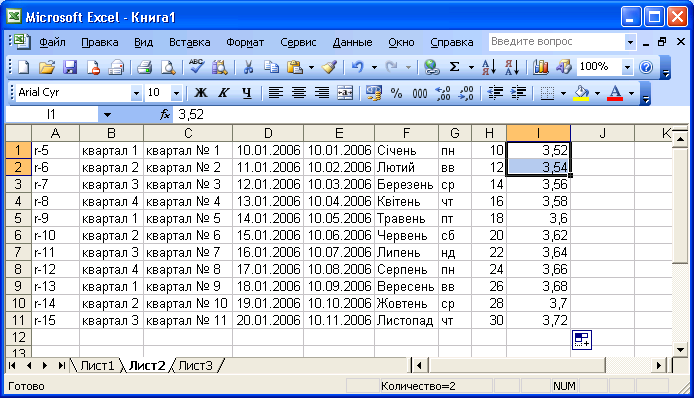Click the AutoSum sigma icon
This screenshot has height=398, width=694.
pyautogui.click(x=454, y=67)
